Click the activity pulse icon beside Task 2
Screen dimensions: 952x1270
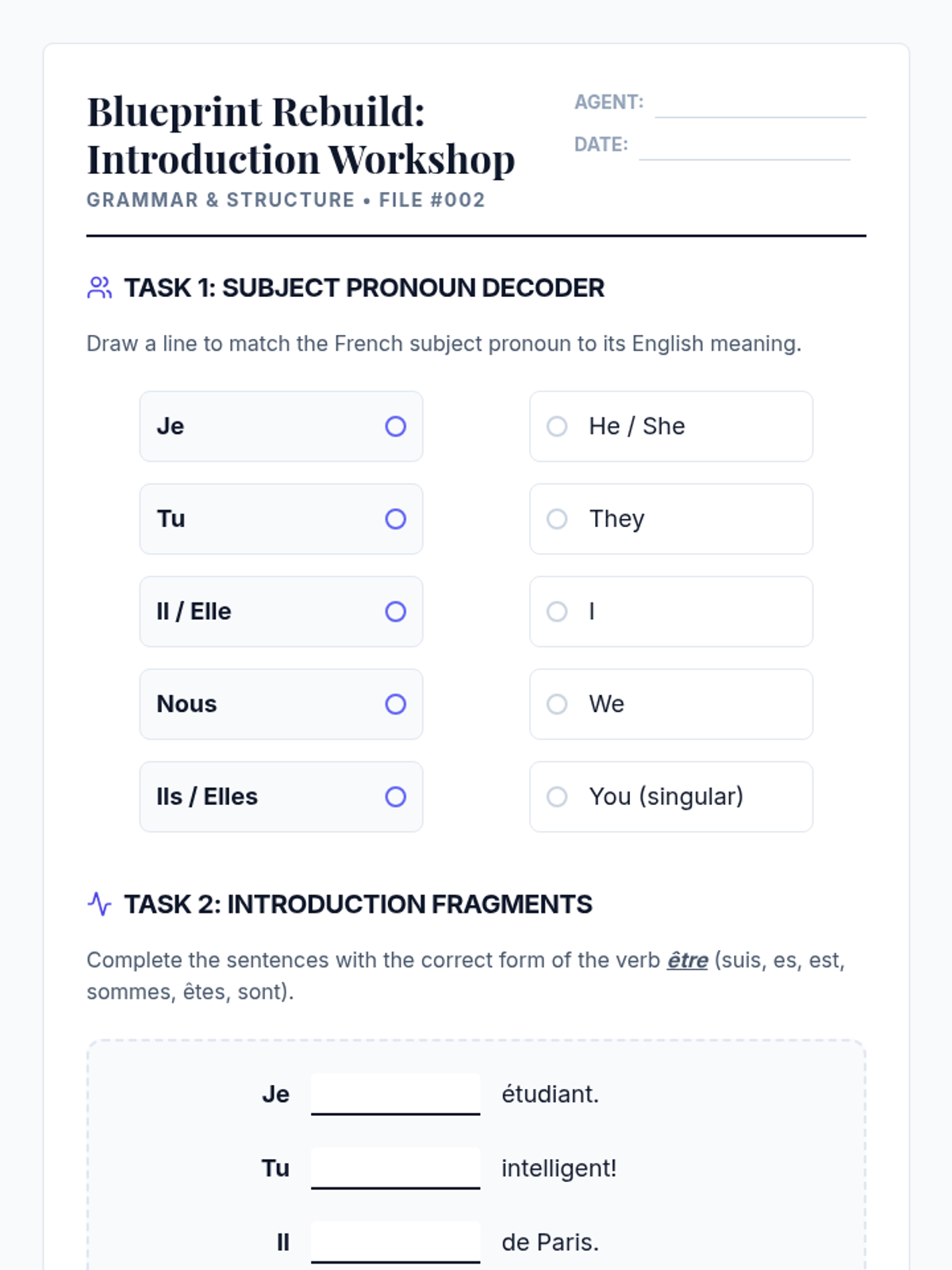click(x=99, y=904)
